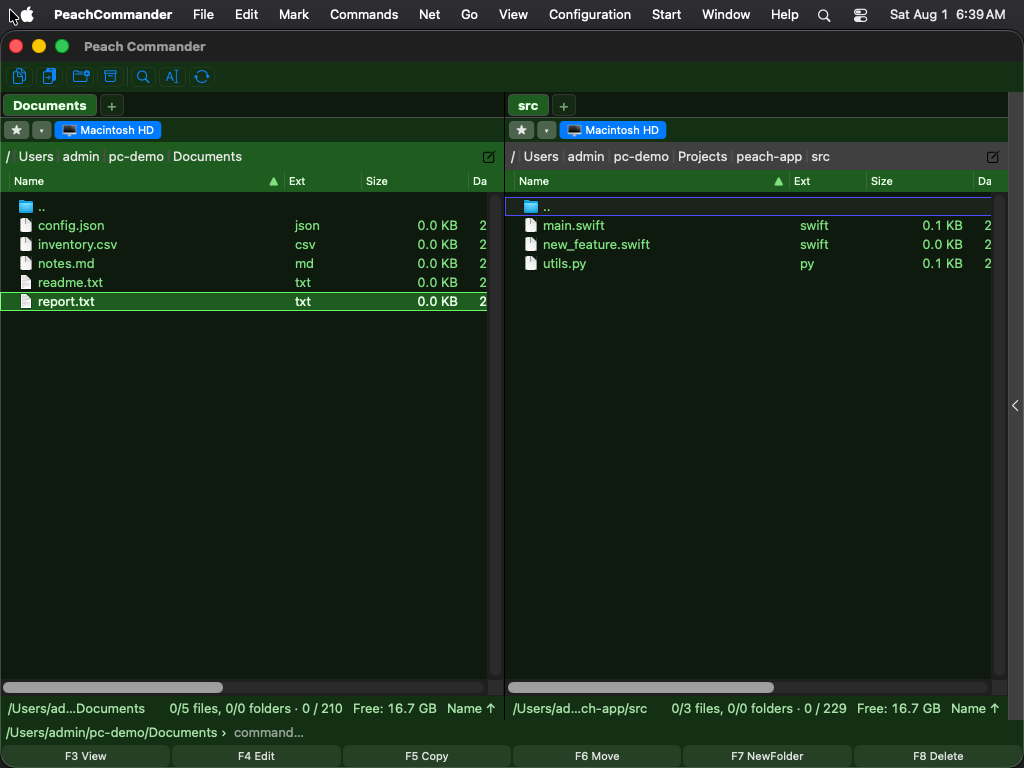Image resolution: width=1024 pixels, height=768 pixels.
Task: Click the F7 NewFolder button
Action: pos(767,756)
